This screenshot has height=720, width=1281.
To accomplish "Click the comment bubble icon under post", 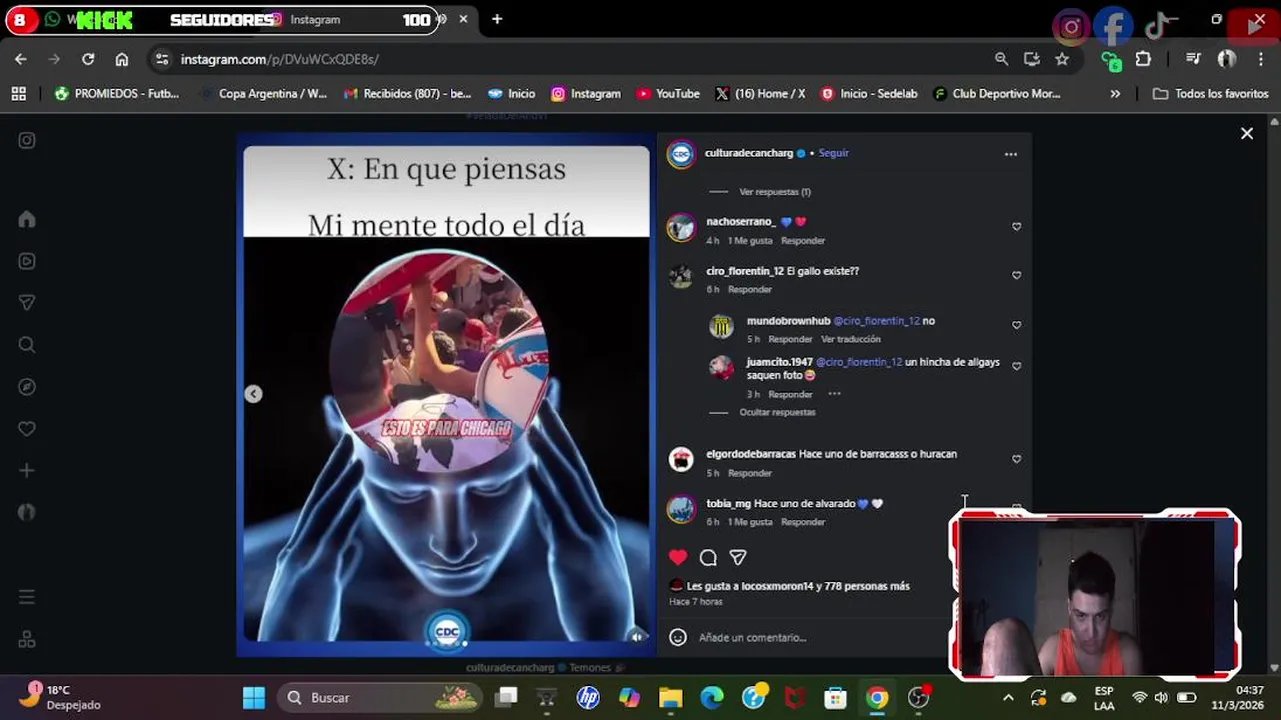I will pyautogui.click(x=708, y=557).
